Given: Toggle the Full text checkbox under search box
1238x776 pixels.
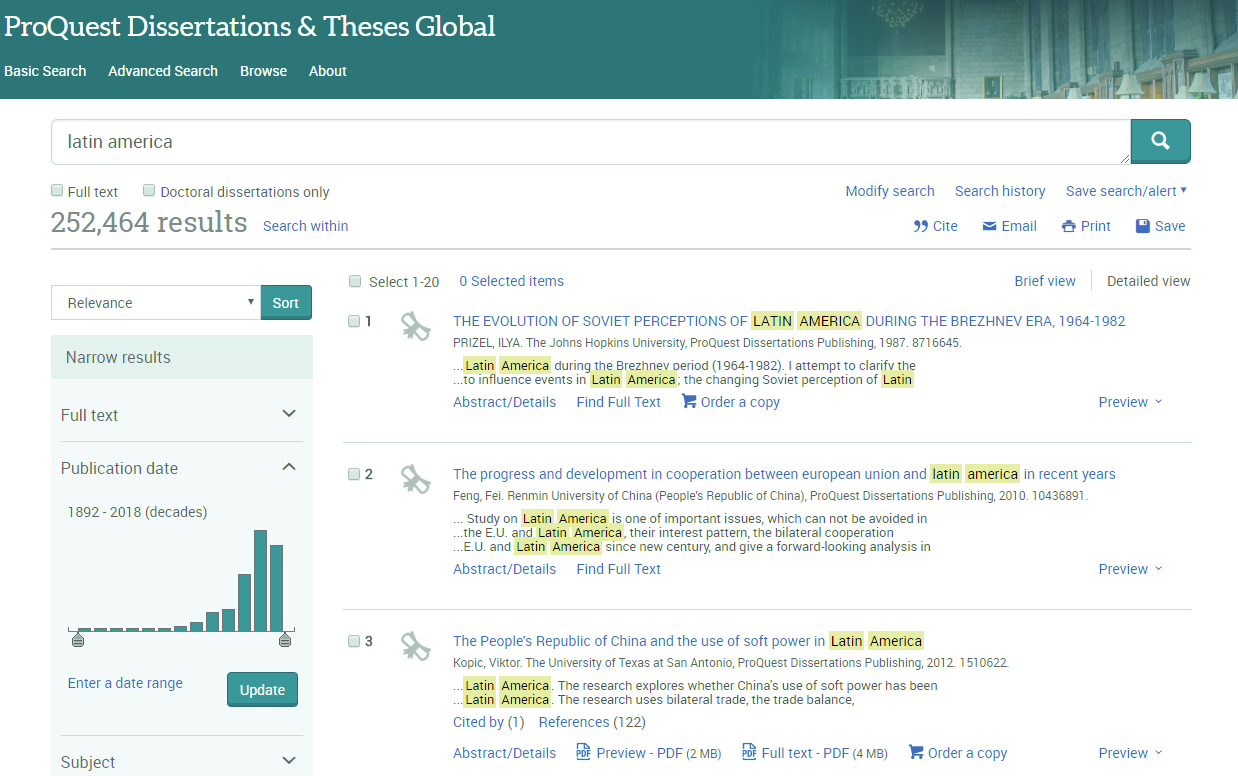Looking at the screenshot, I should [x=57, y=190].
